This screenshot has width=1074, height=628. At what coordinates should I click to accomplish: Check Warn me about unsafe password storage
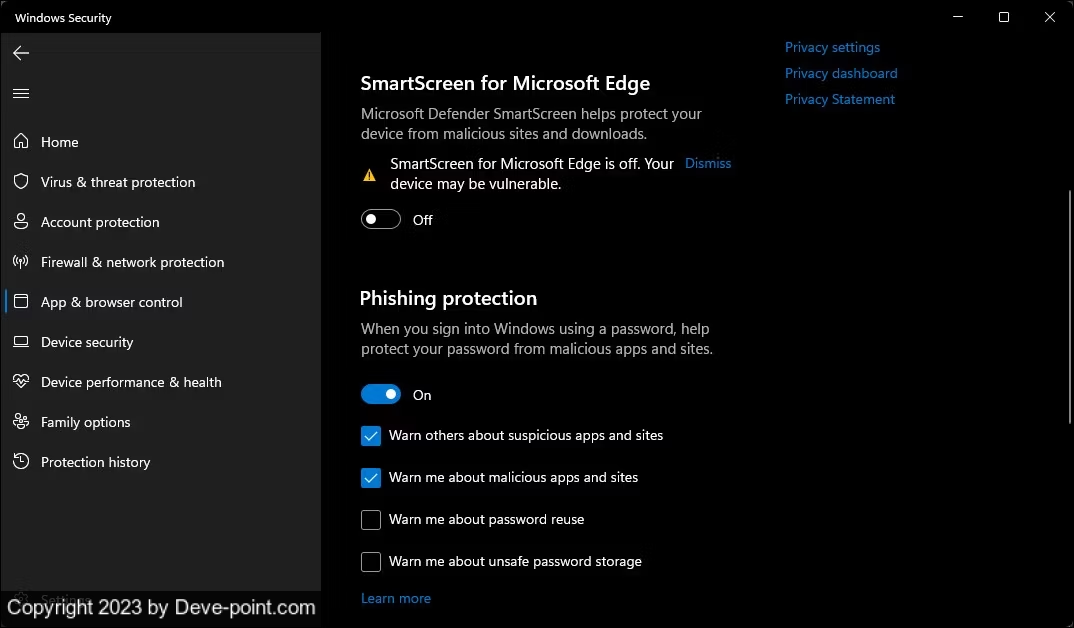click(x=371, y=561)
